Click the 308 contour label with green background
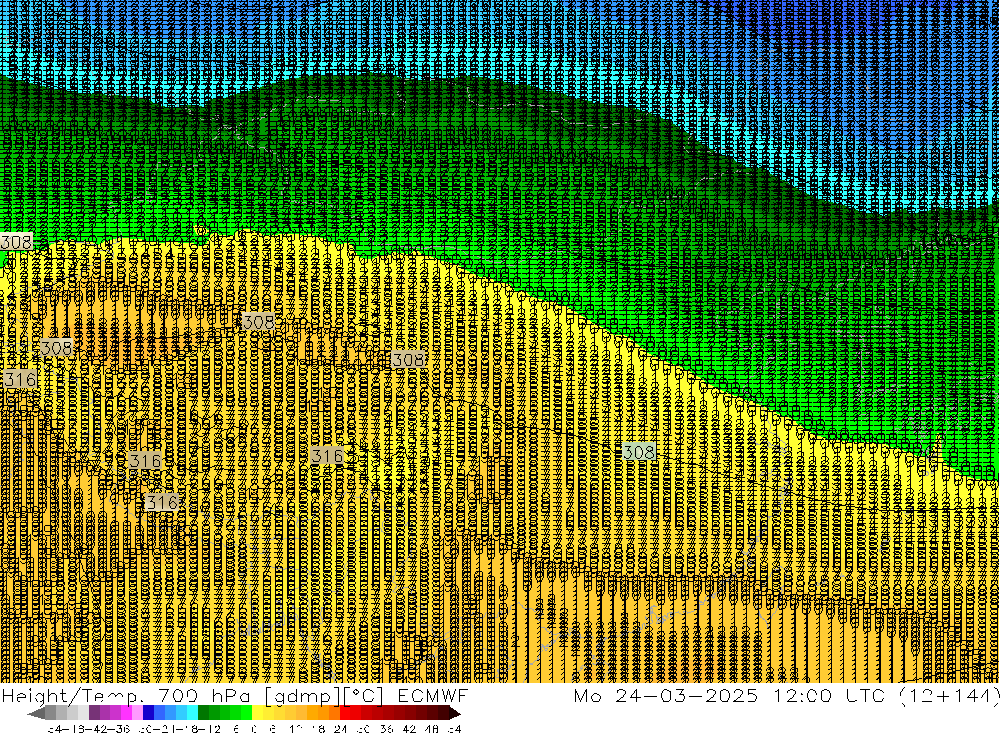This screenshot has height=733, width=1000. point(638,452)
